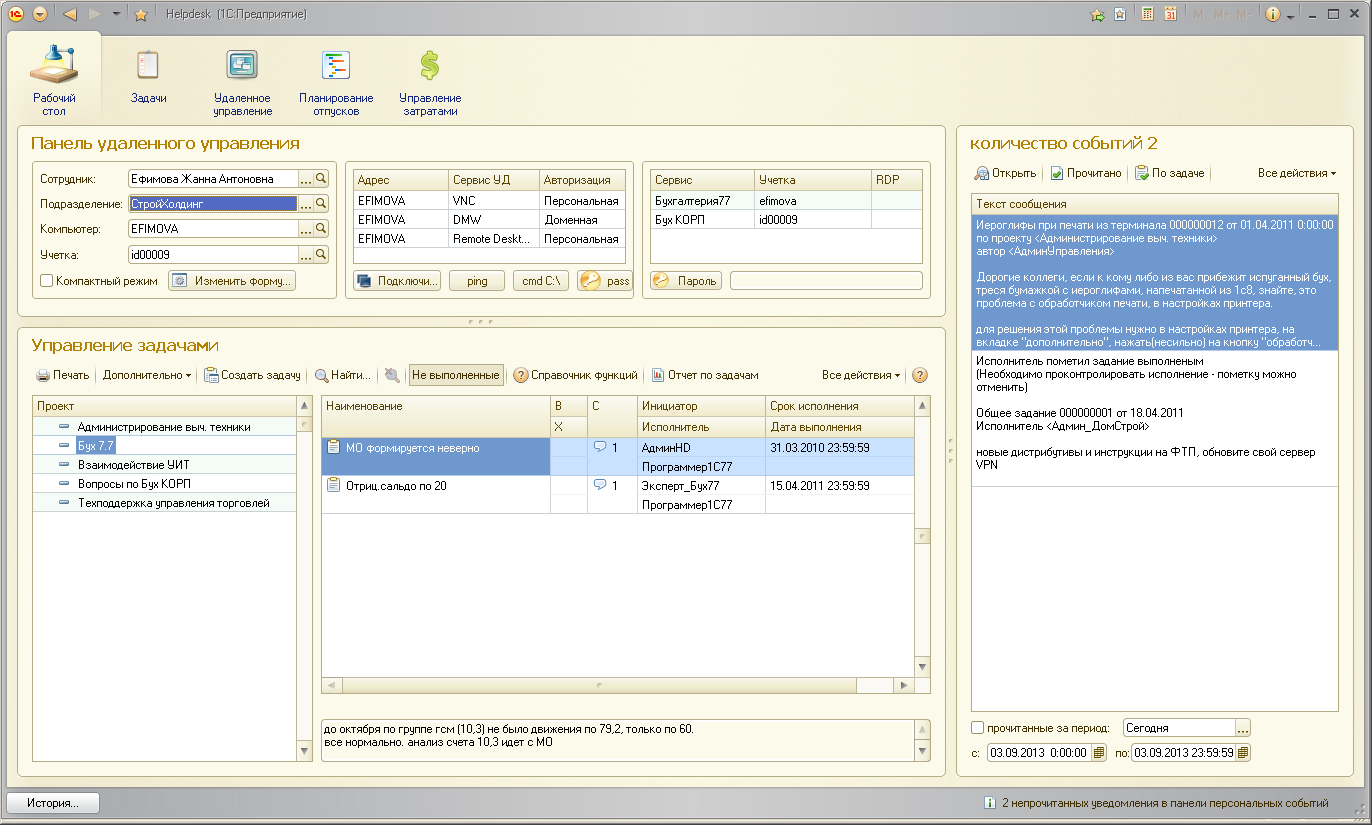Enable the Компактный режим checkbox
Screen dimensions: 1372x825
46,281
